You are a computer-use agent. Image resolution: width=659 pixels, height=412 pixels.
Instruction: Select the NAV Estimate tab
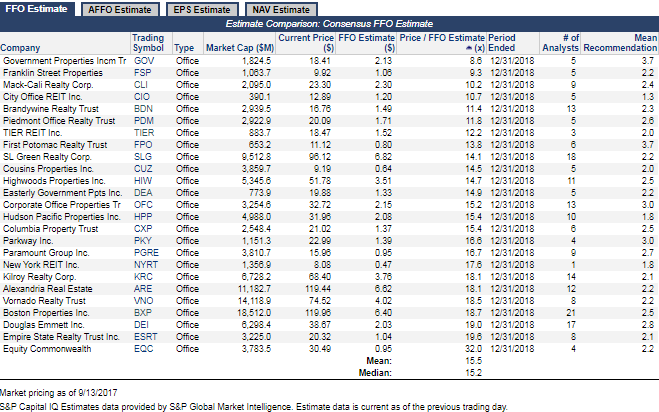[x=281, y=10]
